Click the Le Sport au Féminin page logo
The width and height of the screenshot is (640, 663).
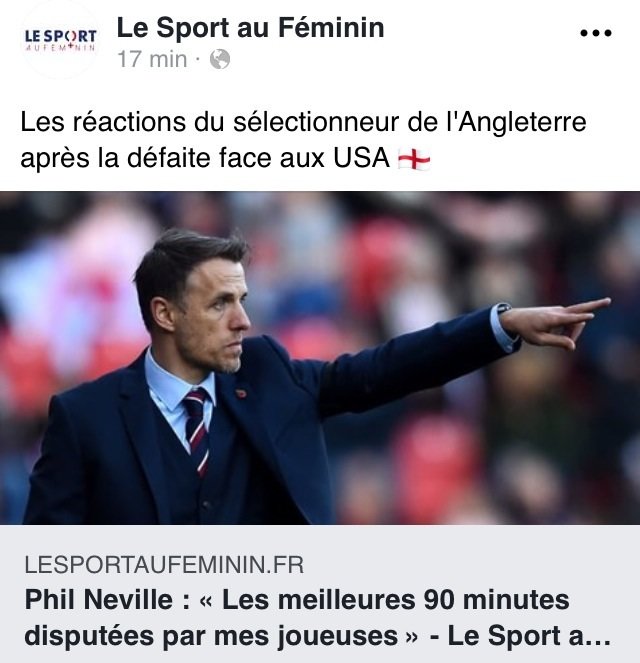(60, 39)
